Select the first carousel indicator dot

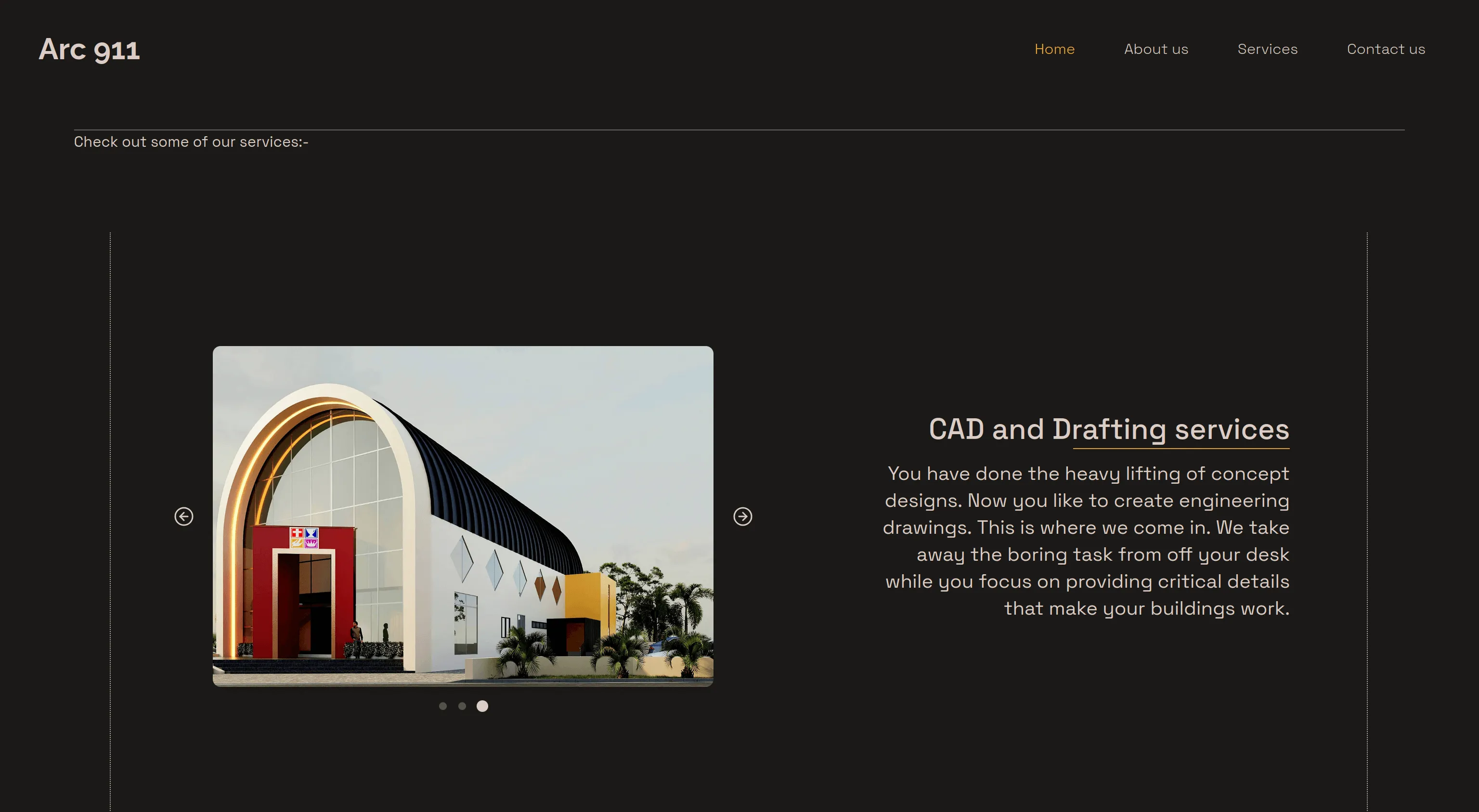442,706
